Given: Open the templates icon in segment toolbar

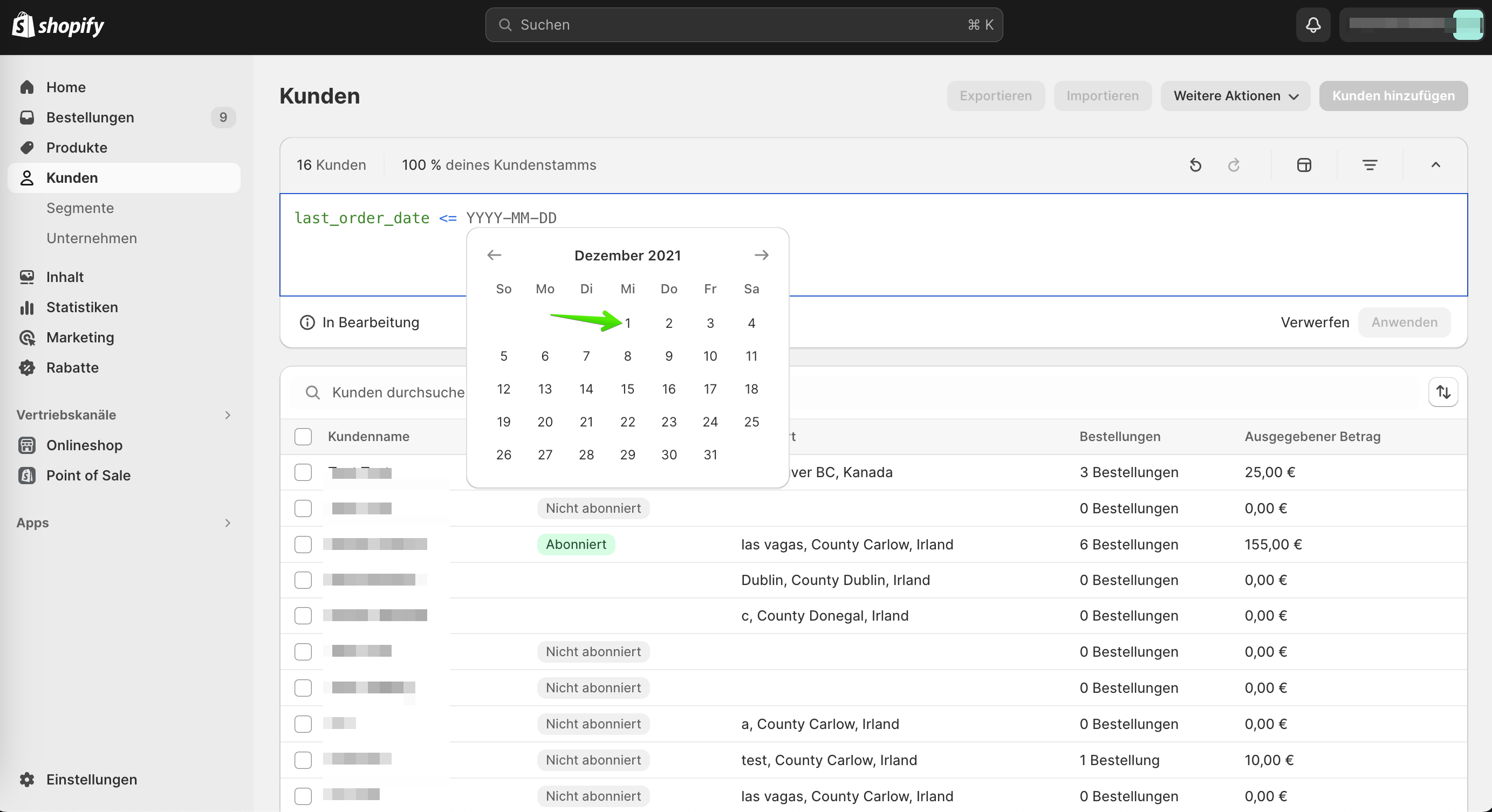Looking at the screenshot, I should pyautogui.click(x=1304, y=165).
